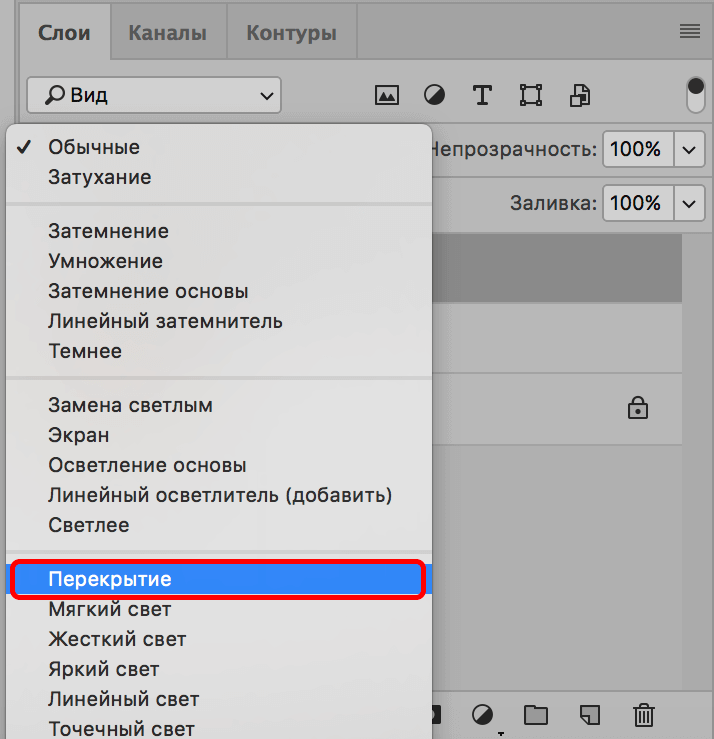
Task: Click the Непрозрачность 100% value field
Action: pyautogui.click(x=636, y=150)
